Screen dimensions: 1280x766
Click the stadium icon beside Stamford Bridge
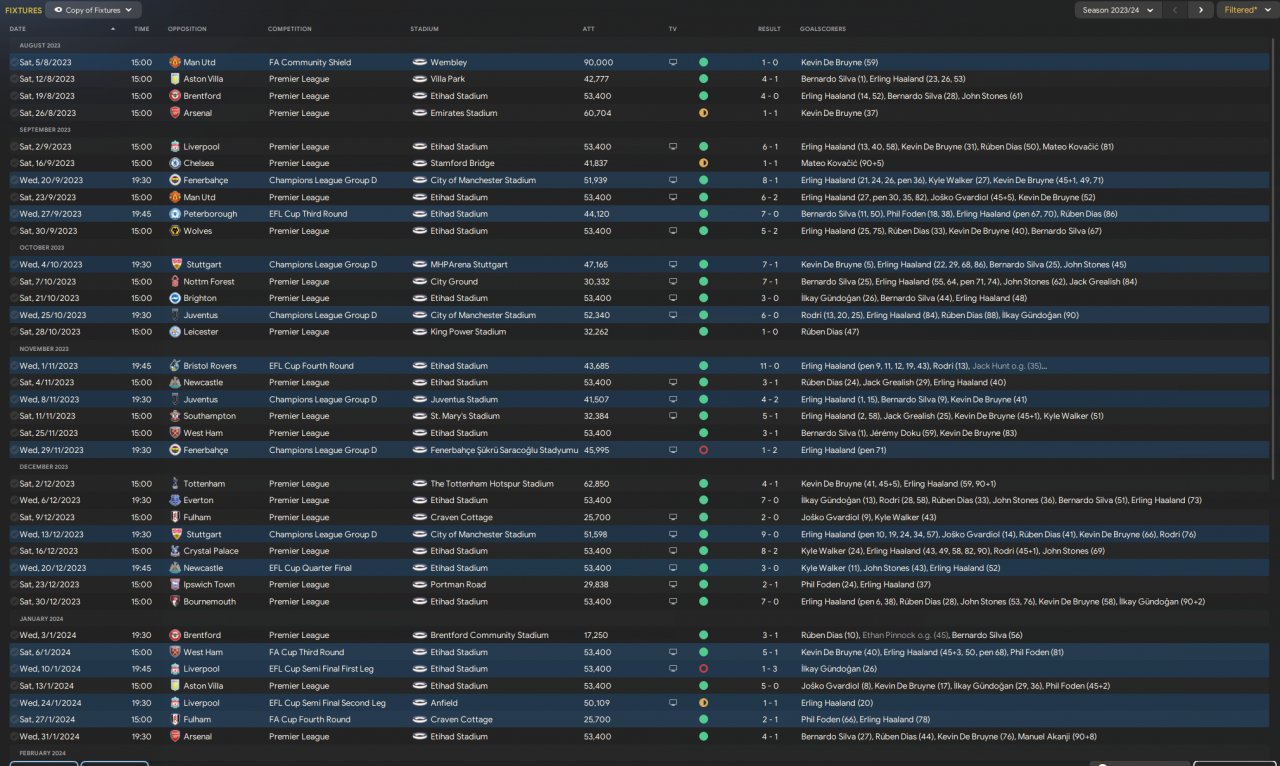point(419,163)
